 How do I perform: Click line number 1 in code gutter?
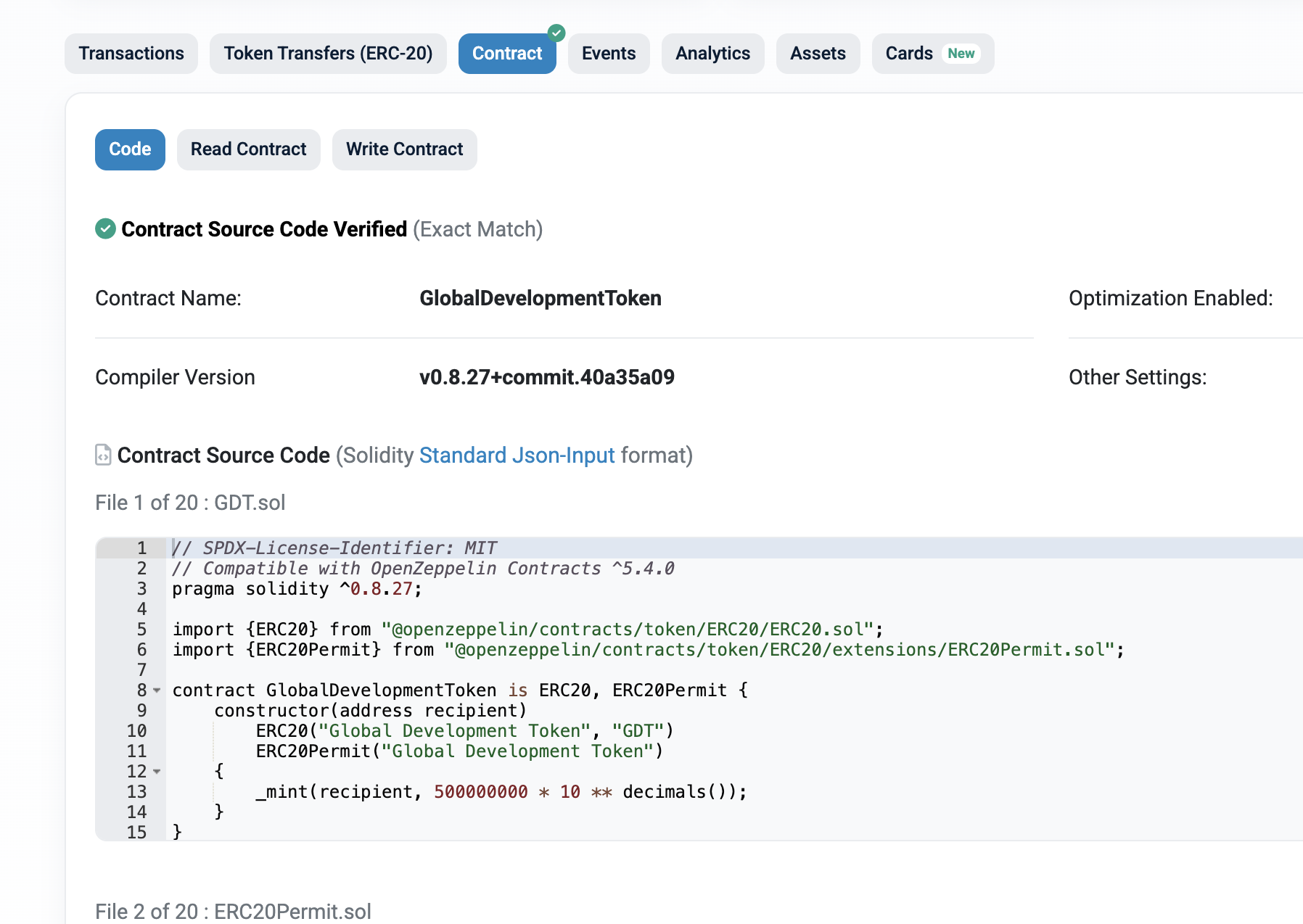141,548
